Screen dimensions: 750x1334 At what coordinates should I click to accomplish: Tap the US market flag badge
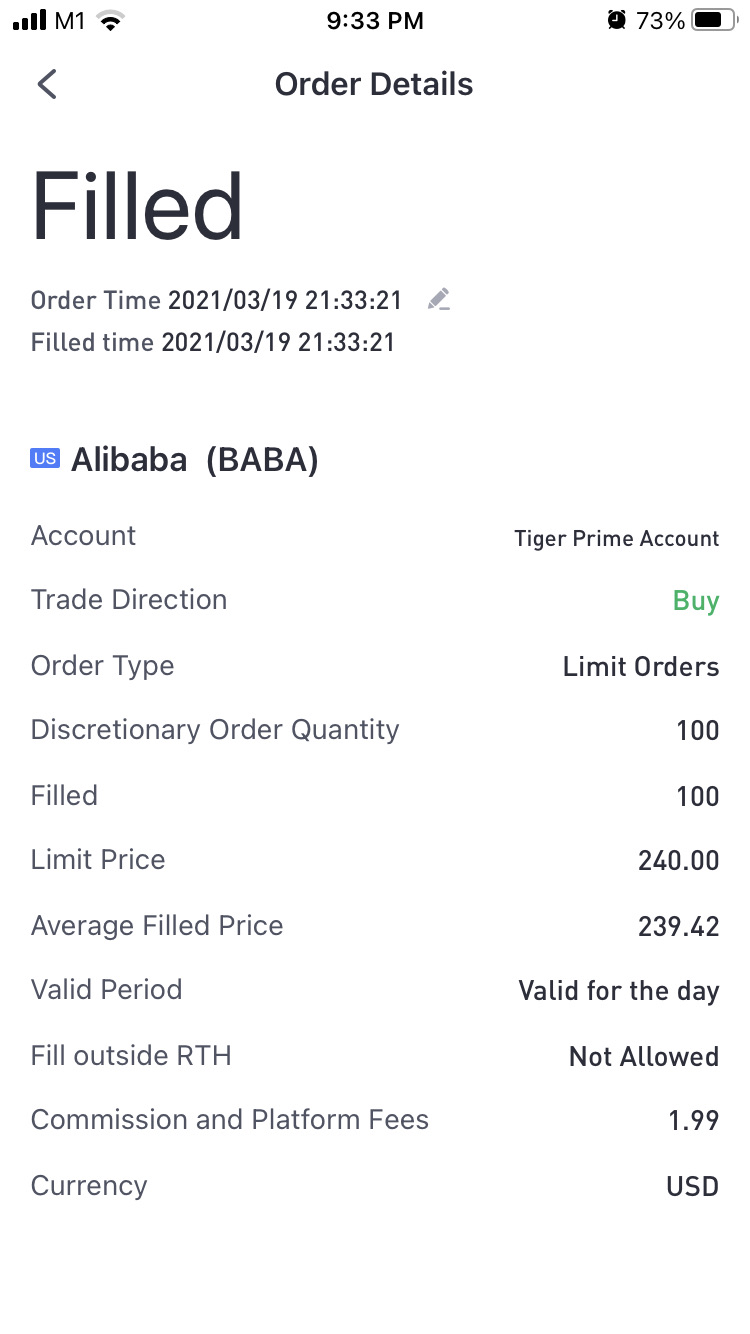[x=45, y=459]
